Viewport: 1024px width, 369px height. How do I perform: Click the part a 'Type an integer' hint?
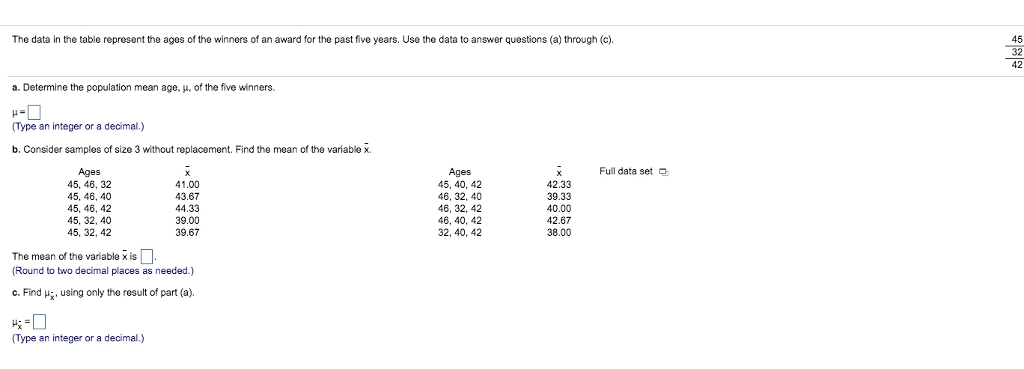(78, 127)
